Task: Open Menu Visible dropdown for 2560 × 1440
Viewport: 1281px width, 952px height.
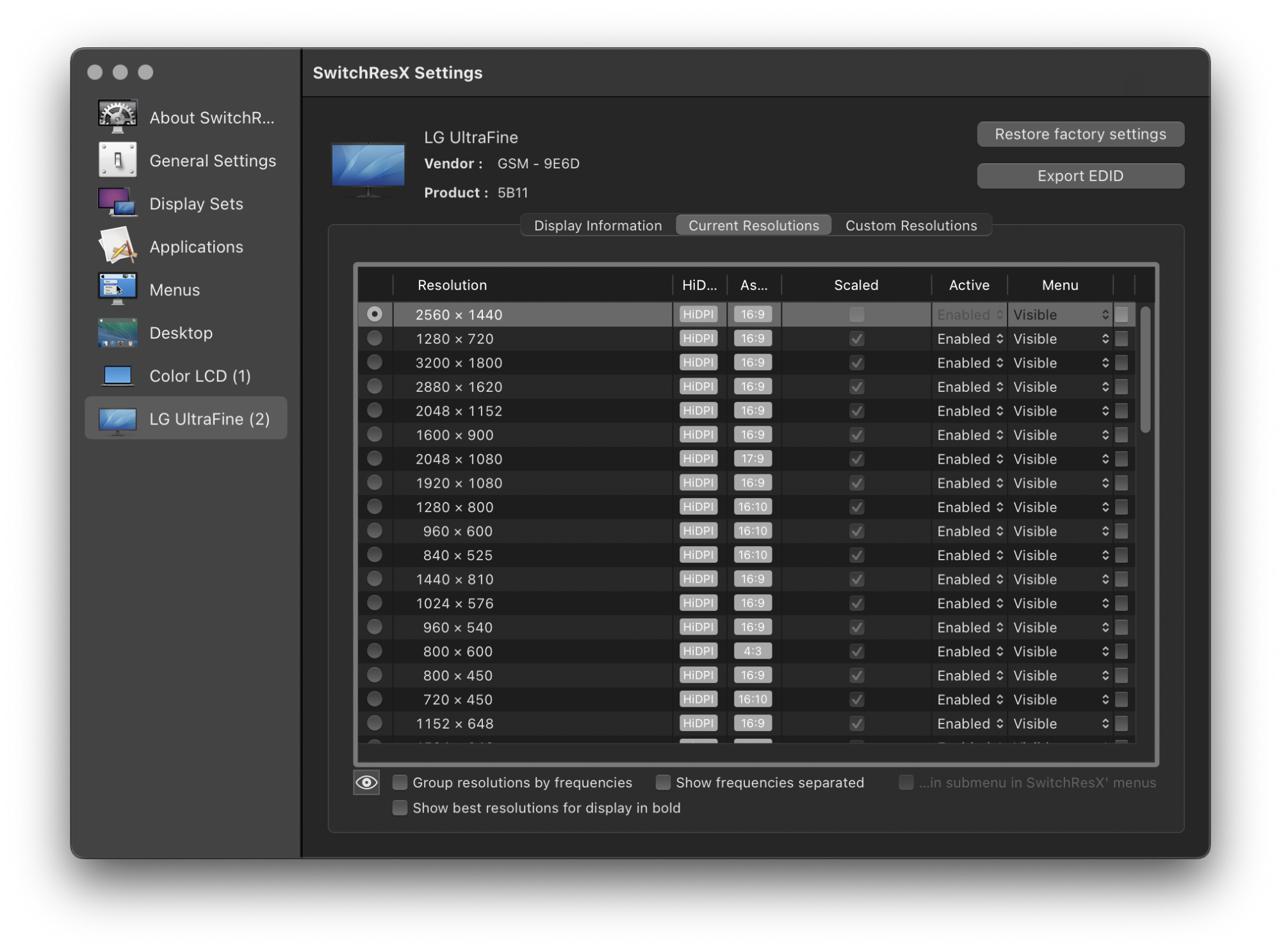Action: click(1061, 314)
